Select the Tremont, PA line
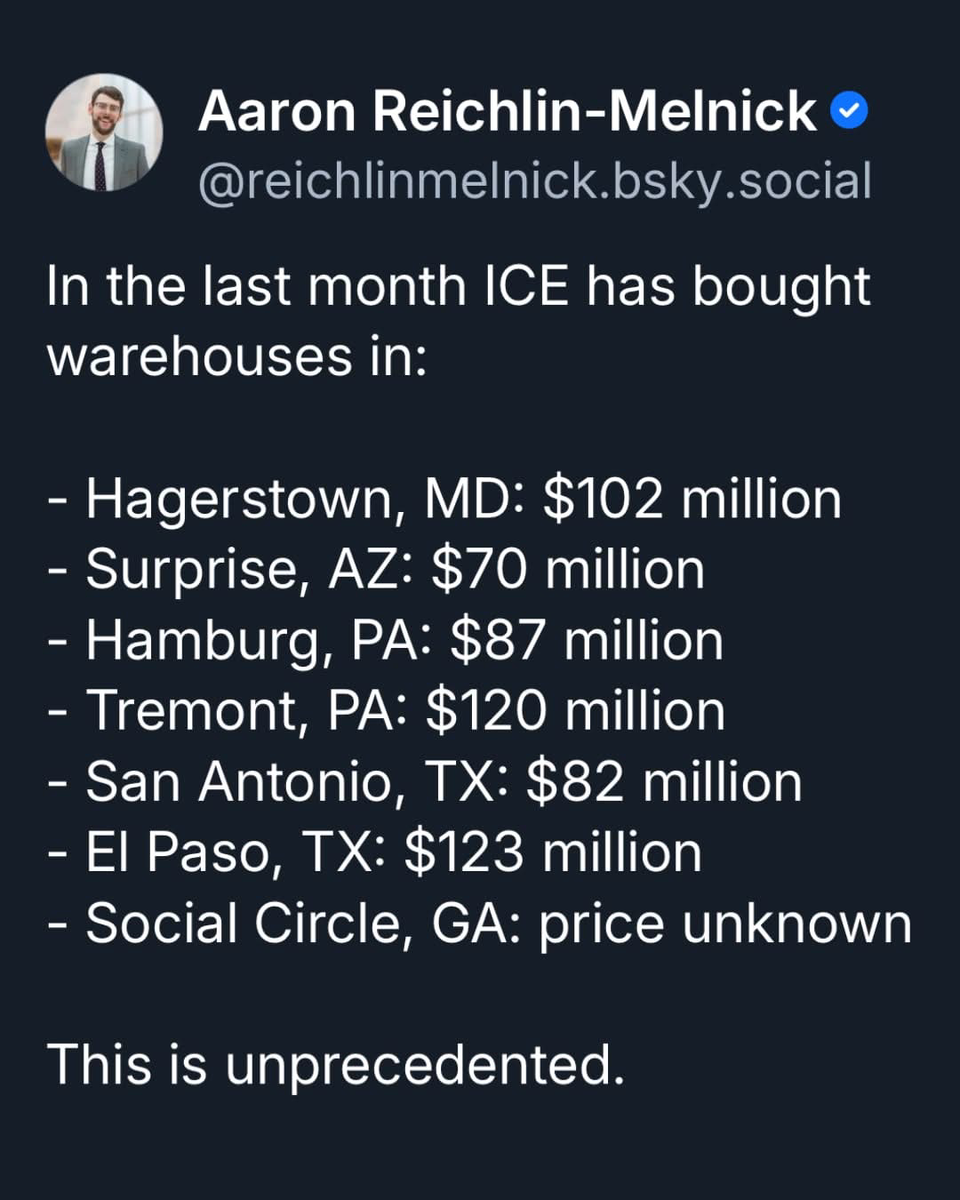The width and height of the screenshot is (960, 1200). click(385, 710)
